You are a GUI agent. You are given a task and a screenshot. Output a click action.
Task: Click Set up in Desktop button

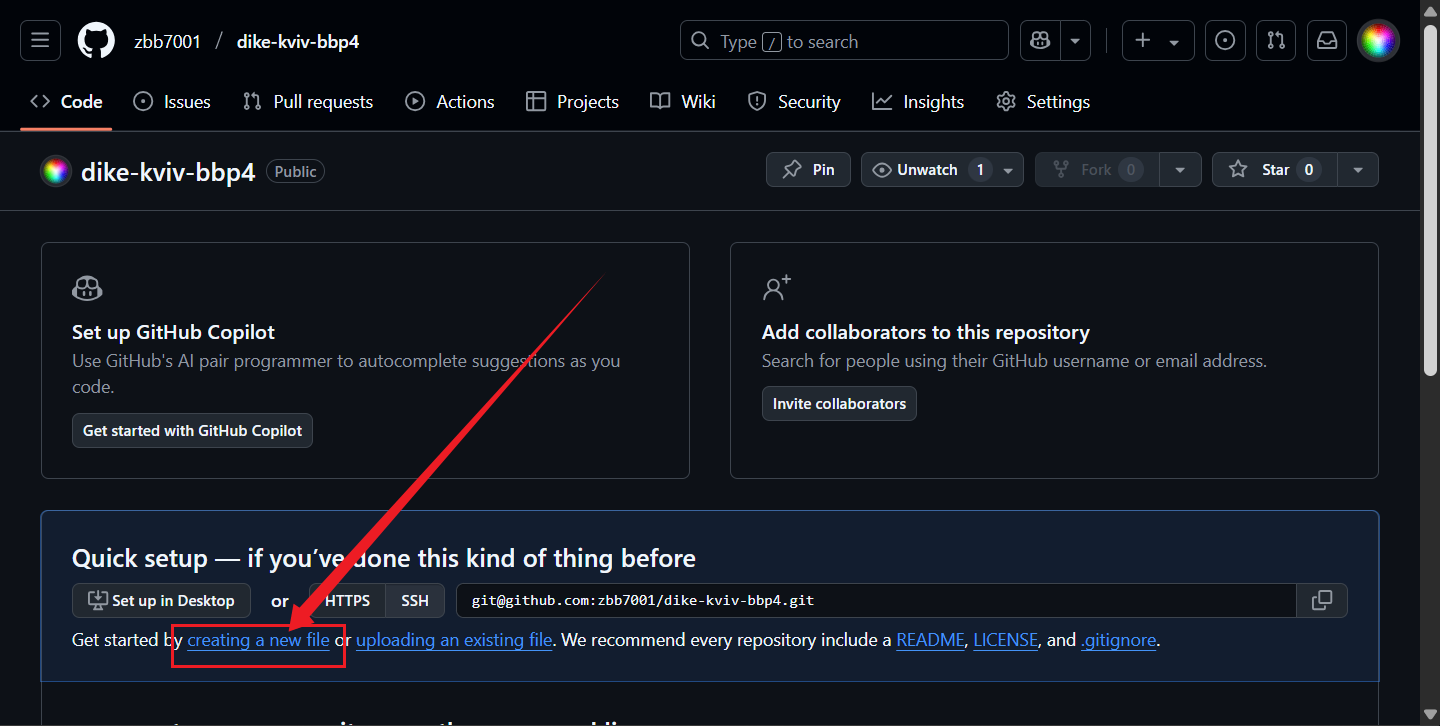click(x=161, y=601)
